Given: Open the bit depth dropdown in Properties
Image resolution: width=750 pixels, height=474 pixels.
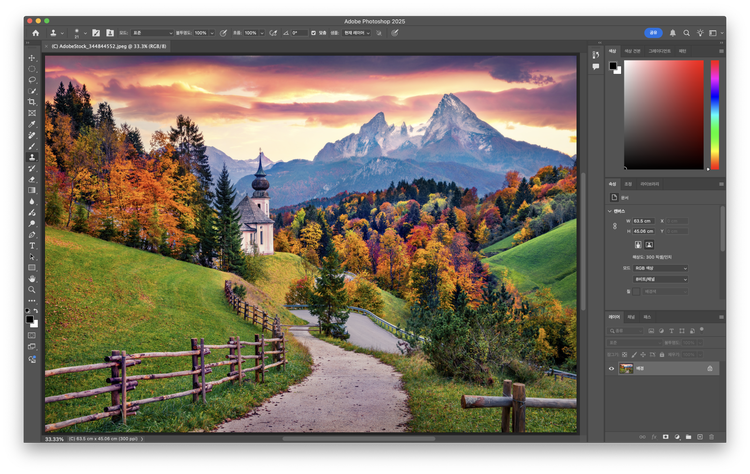Looking at the screenshot, I should 661,279.
